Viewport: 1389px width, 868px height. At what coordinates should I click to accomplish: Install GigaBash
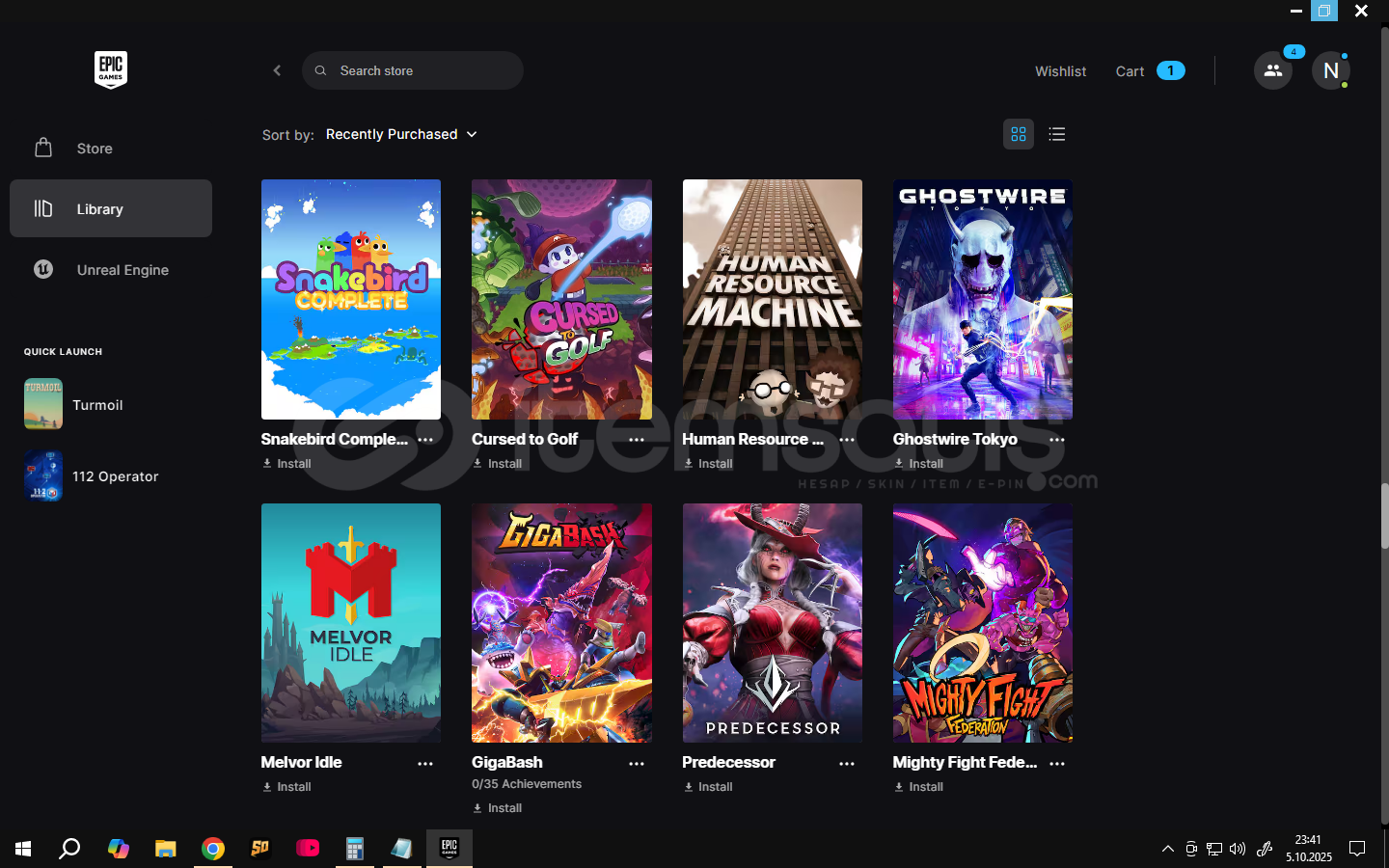pos(498,808)
